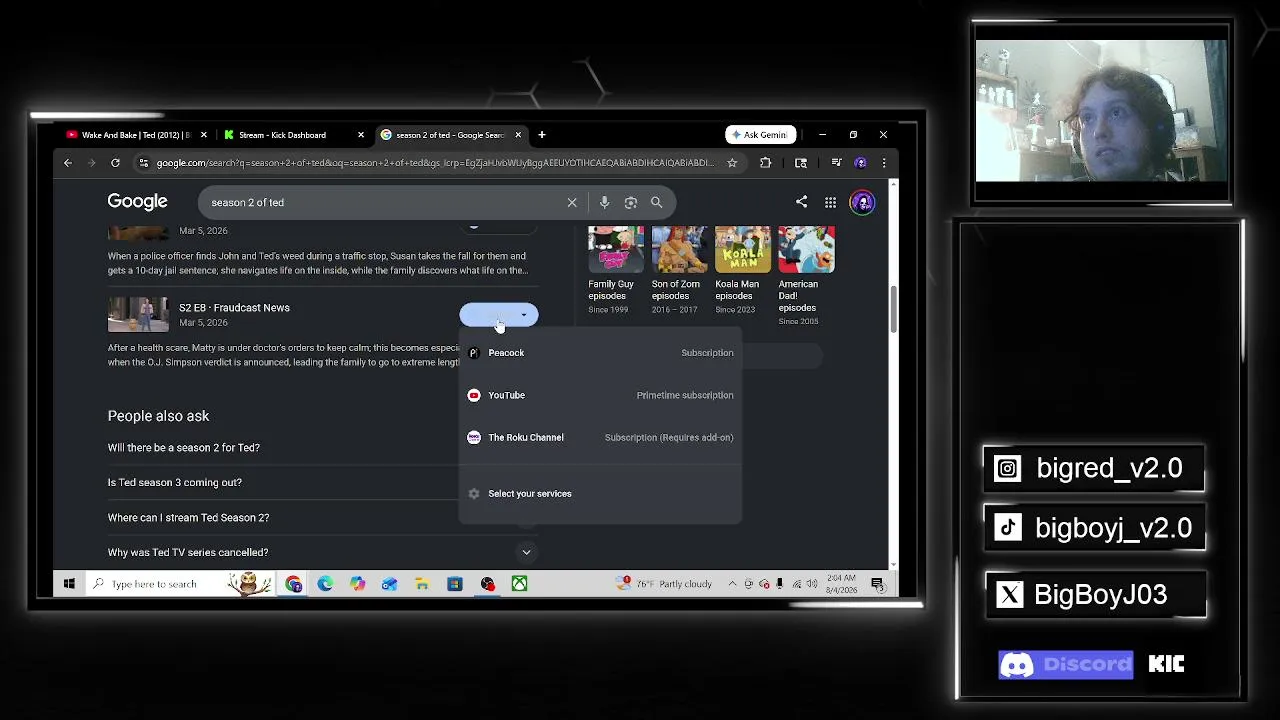
Task: Open File Explorer from the taskbar
Action: (422, 584)
